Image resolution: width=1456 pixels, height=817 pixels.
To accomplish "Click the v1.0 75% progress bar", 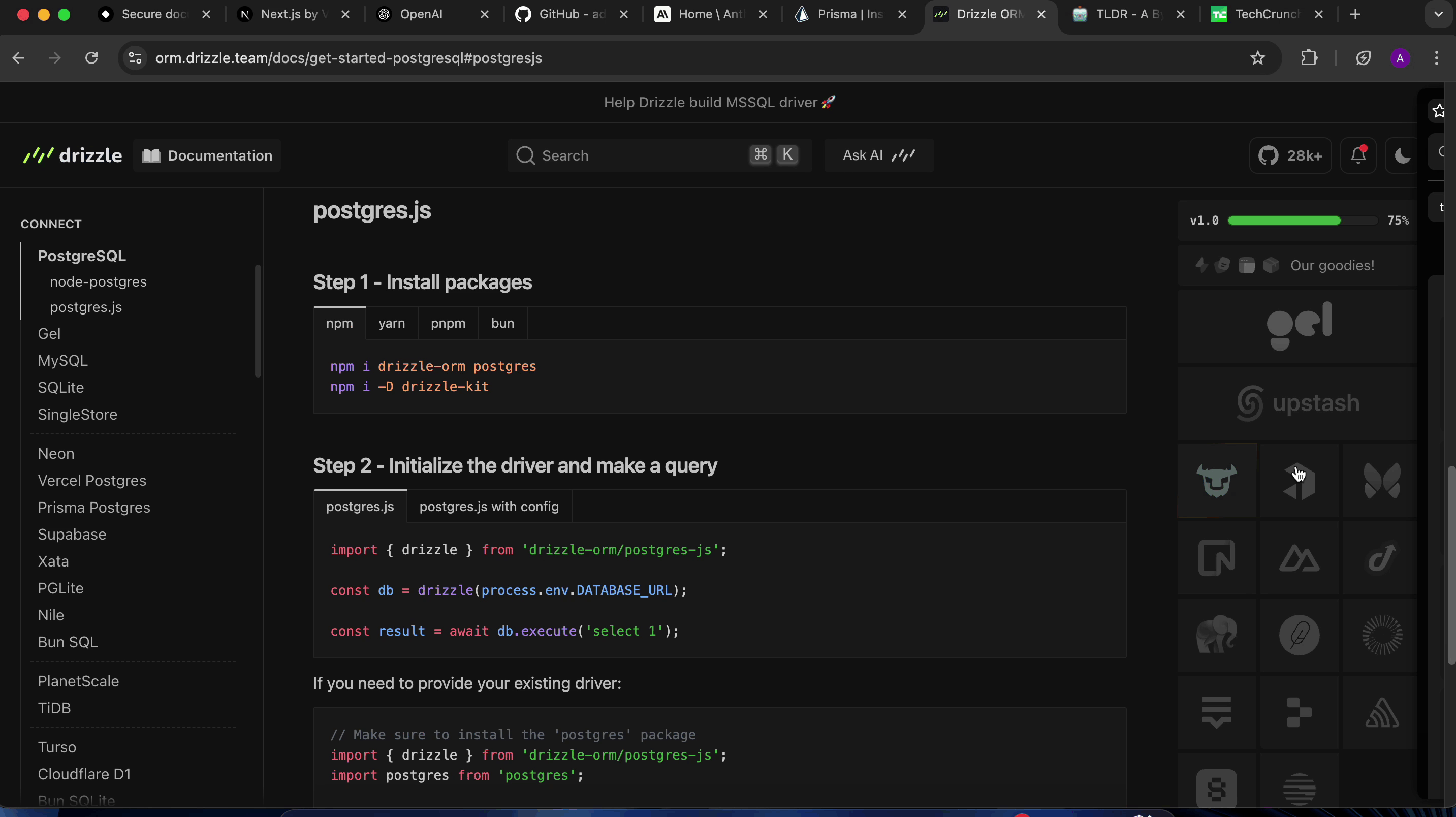I will (1302, 221).
